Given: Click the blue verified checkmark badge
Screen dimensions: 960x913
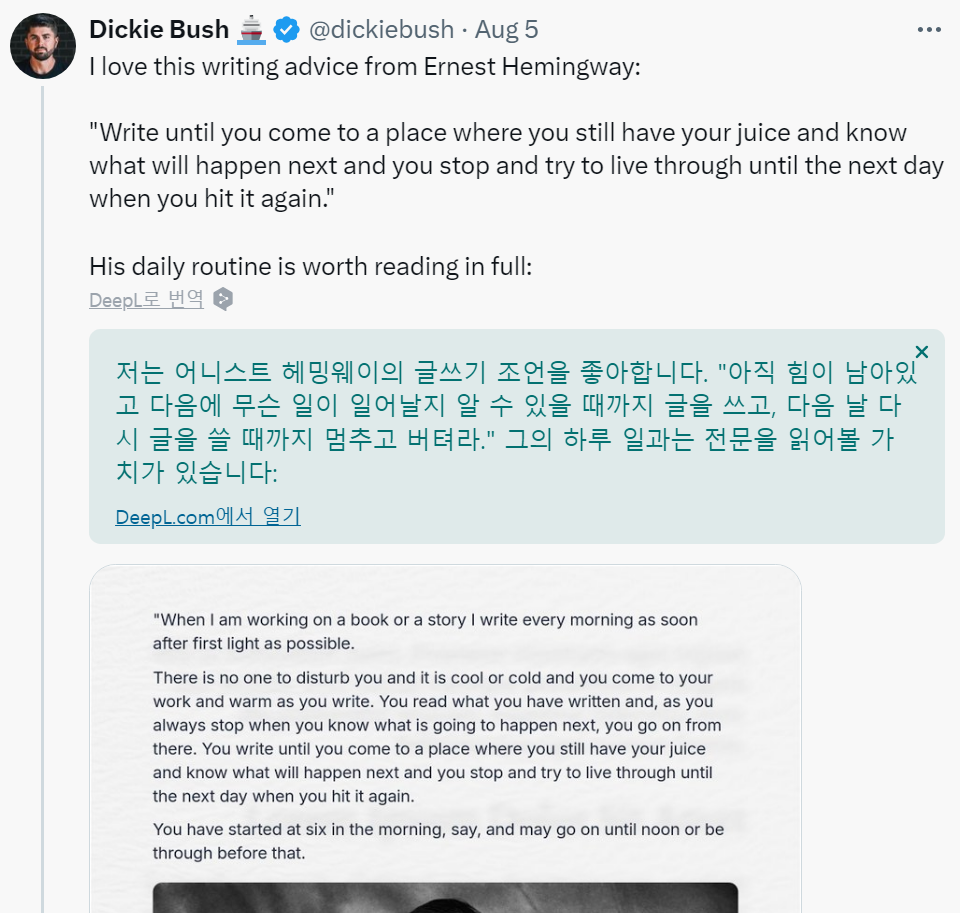Looking at the screenshot, I should pos(285,29).
